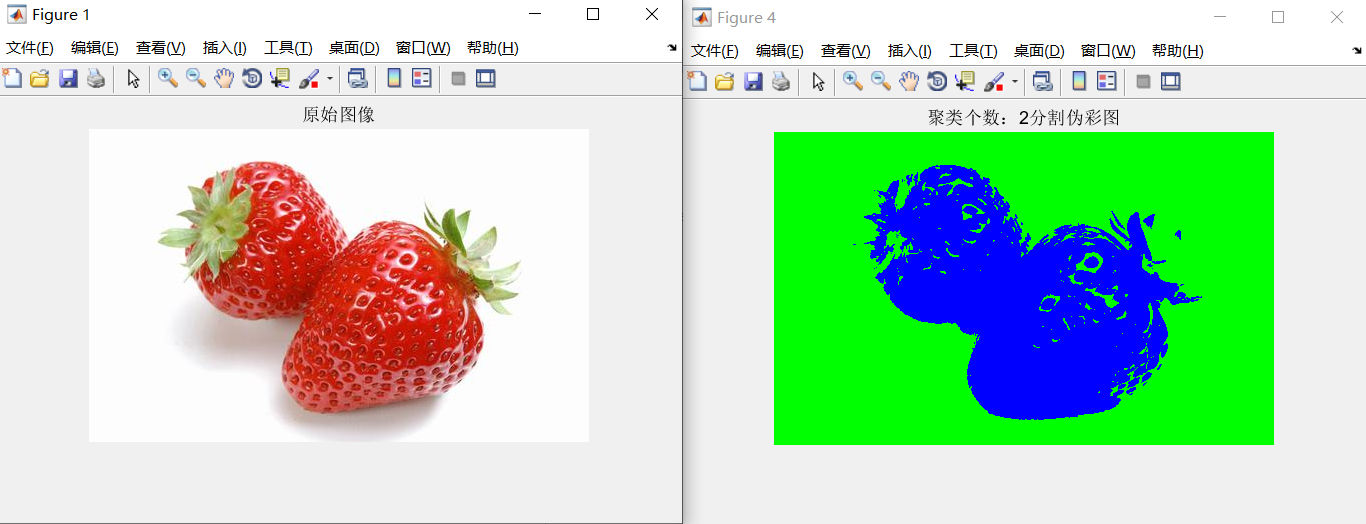Activate Zoom Out tool in Figure 1
1366x524 pixels.
pos(196,78)
